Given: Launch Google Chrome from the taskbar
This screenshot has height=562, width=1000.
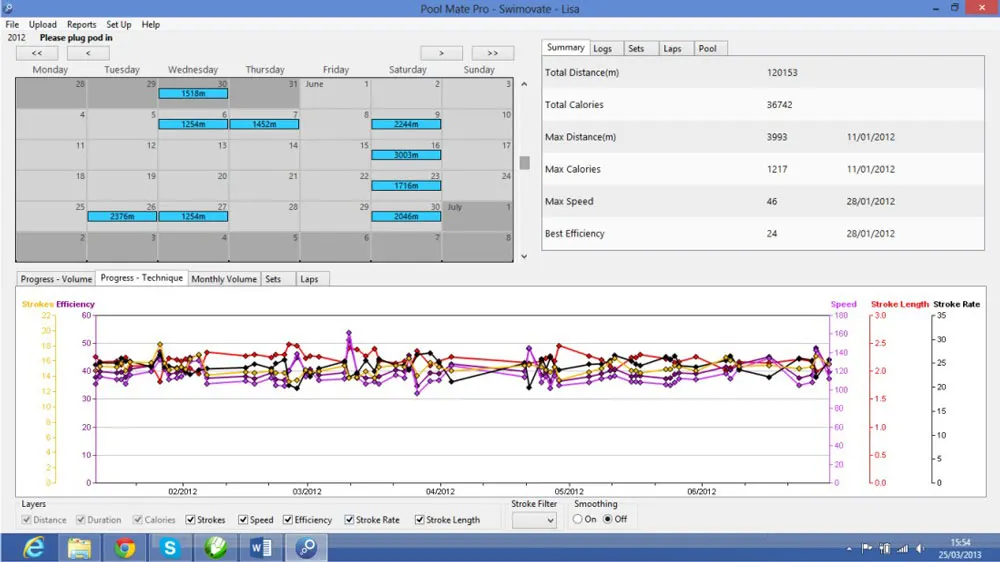Looking at the screenshot, I should (125, 547).
